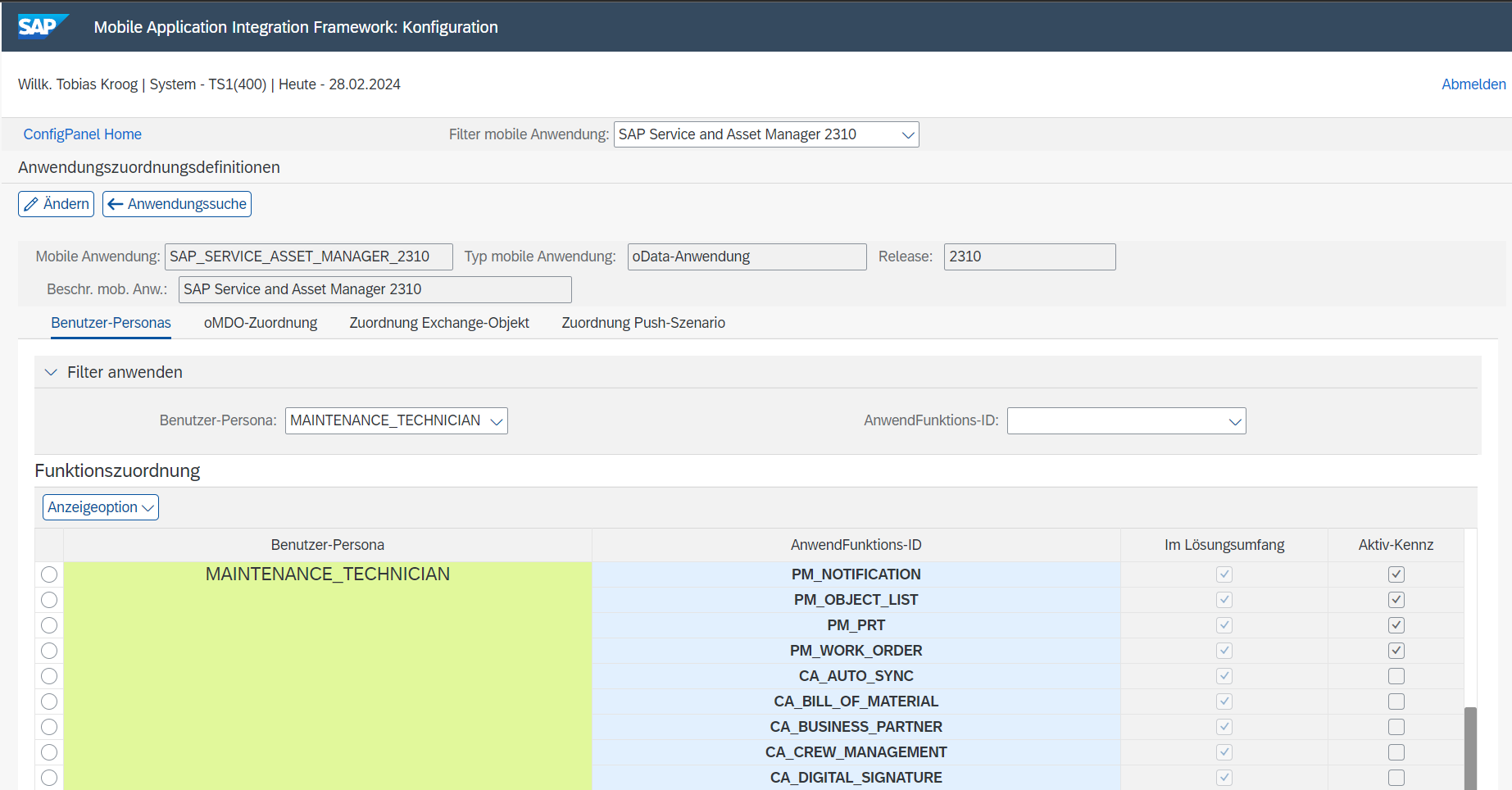Viewport: 1512px width, 790px height.
Task: Click the Beschr. mob. Anw. description field
Action: pos(375,289)
